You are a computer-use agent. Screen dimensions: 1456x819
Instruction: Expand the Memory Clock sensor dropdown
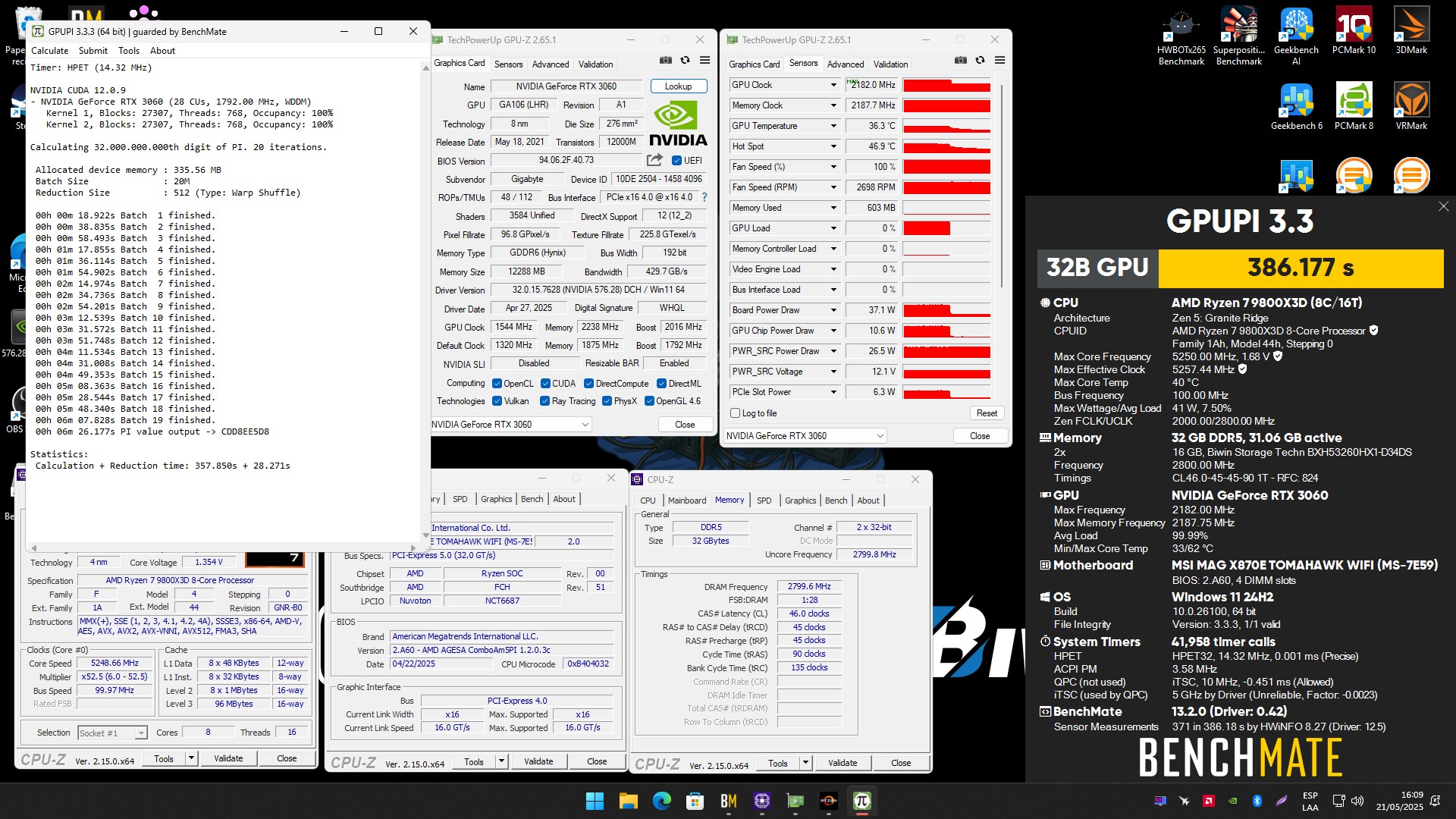tap(833, 105)
